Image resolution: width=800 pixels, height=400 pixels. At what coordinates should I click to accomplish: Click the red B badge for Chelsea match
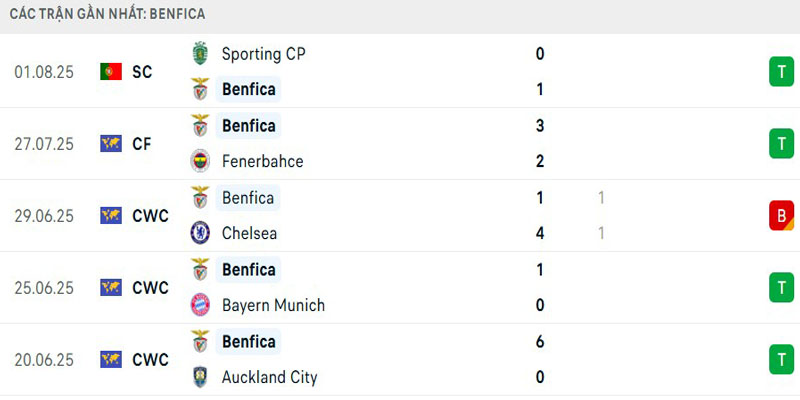pos(781,216)
